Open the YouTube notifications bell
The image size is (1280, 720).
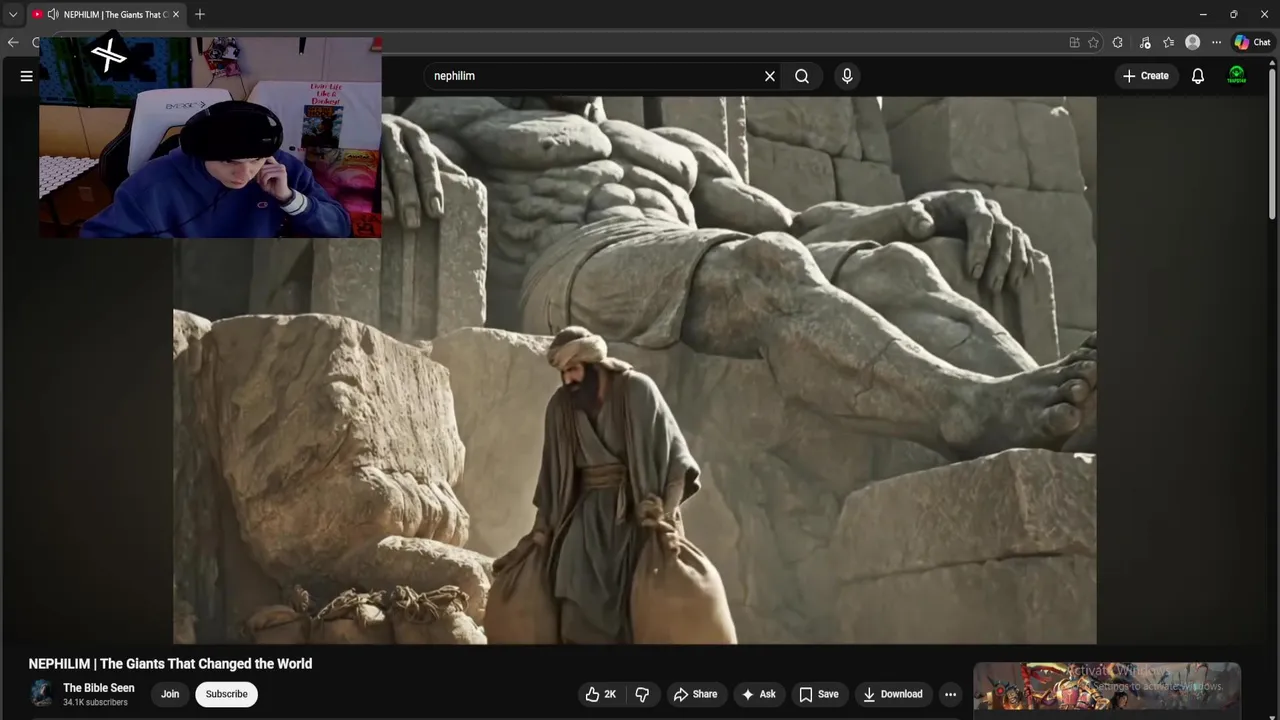1198,76
